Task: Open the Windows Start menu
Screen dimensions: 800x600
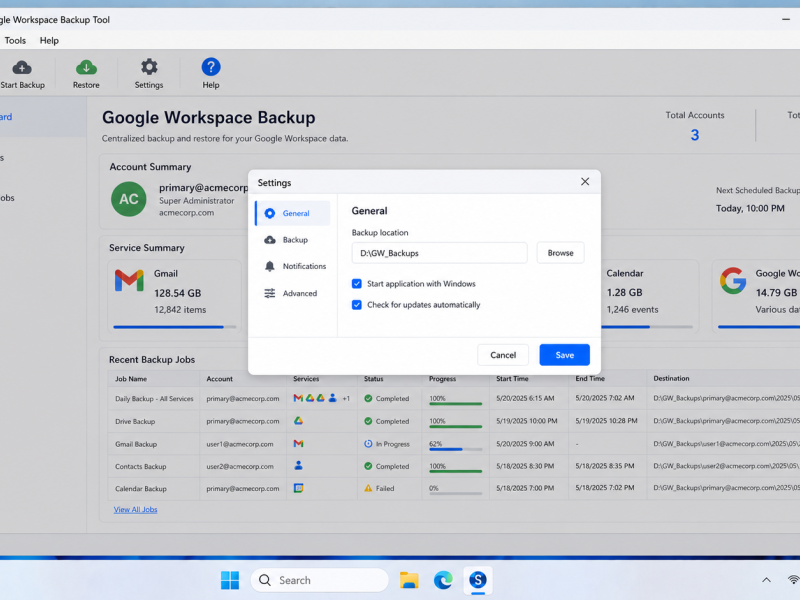Action: pos(230,580)
